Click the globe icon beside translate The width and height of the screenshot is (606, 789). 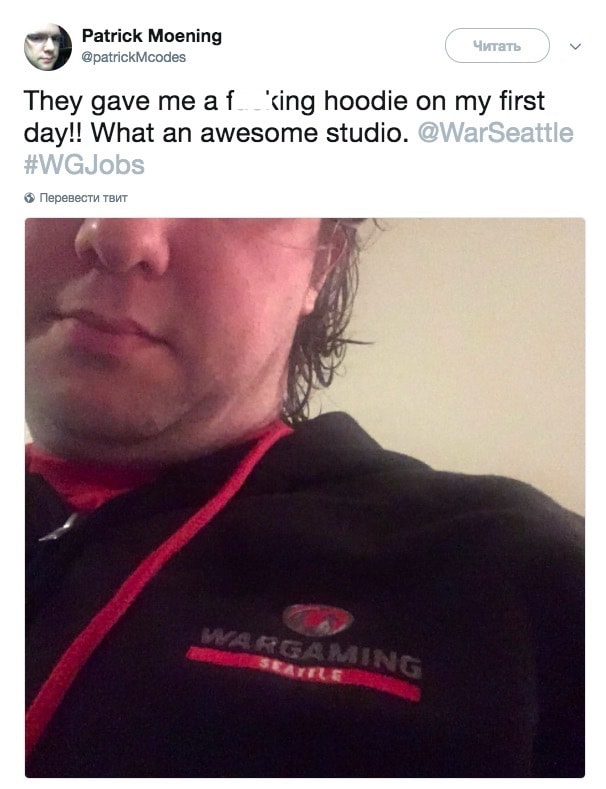pyautogui.click(x=29, y=198)
